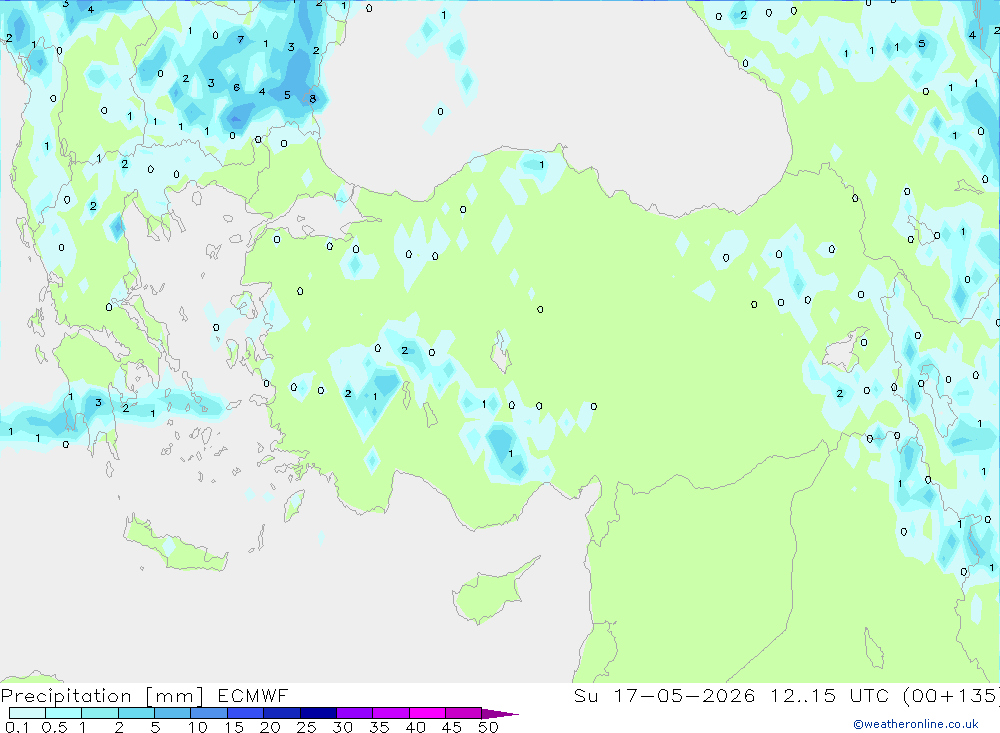Click the legend scale label '35'
This screenshot has width=1000, height=733.
379,727
